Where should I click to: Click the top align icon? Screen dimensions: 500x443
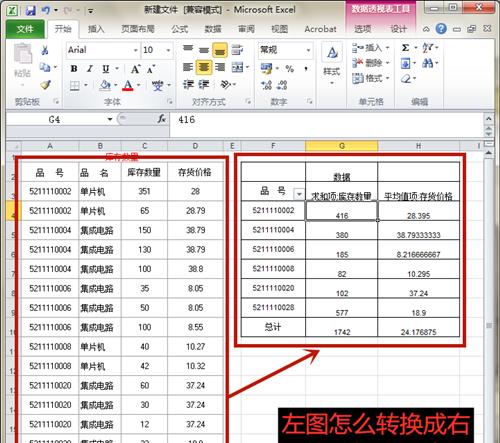click(188, 49)
